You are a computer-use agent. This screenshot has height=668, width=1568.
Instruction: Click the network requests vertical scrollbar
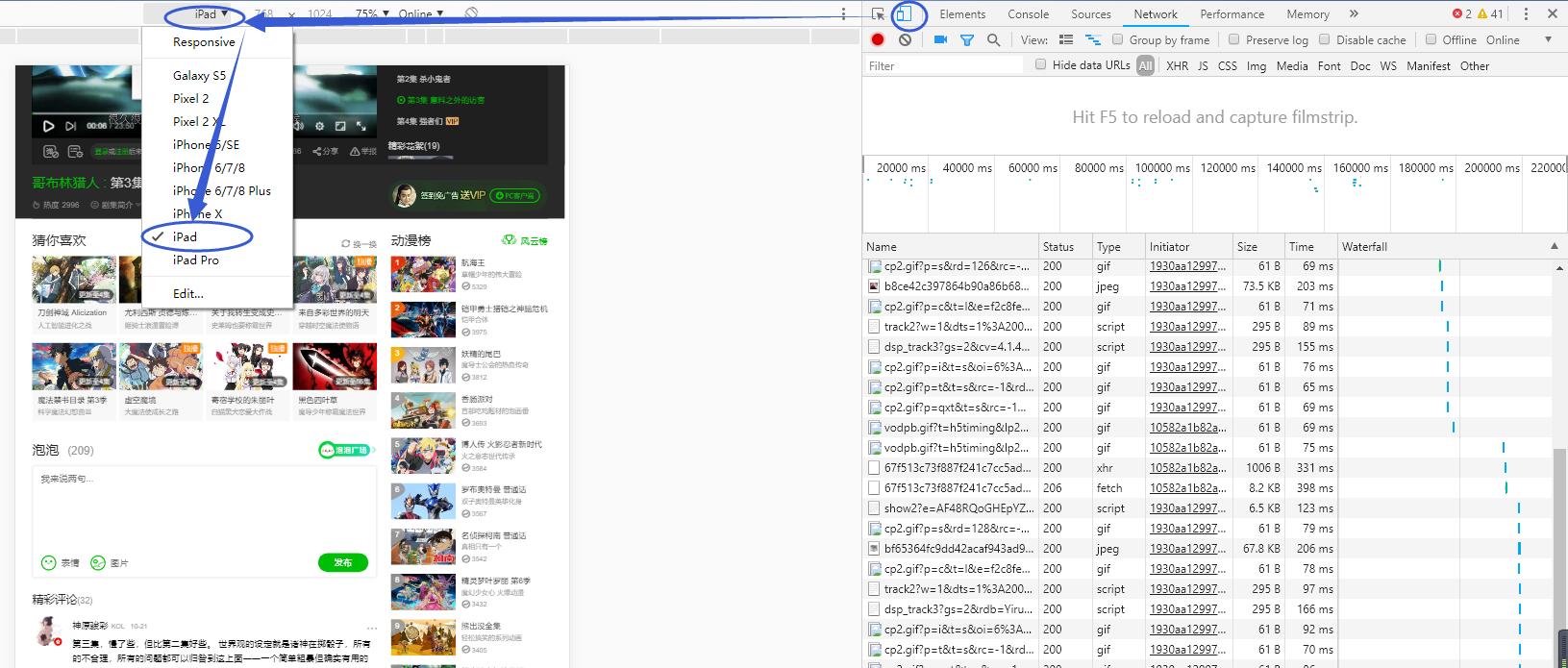click(1559, 545)
